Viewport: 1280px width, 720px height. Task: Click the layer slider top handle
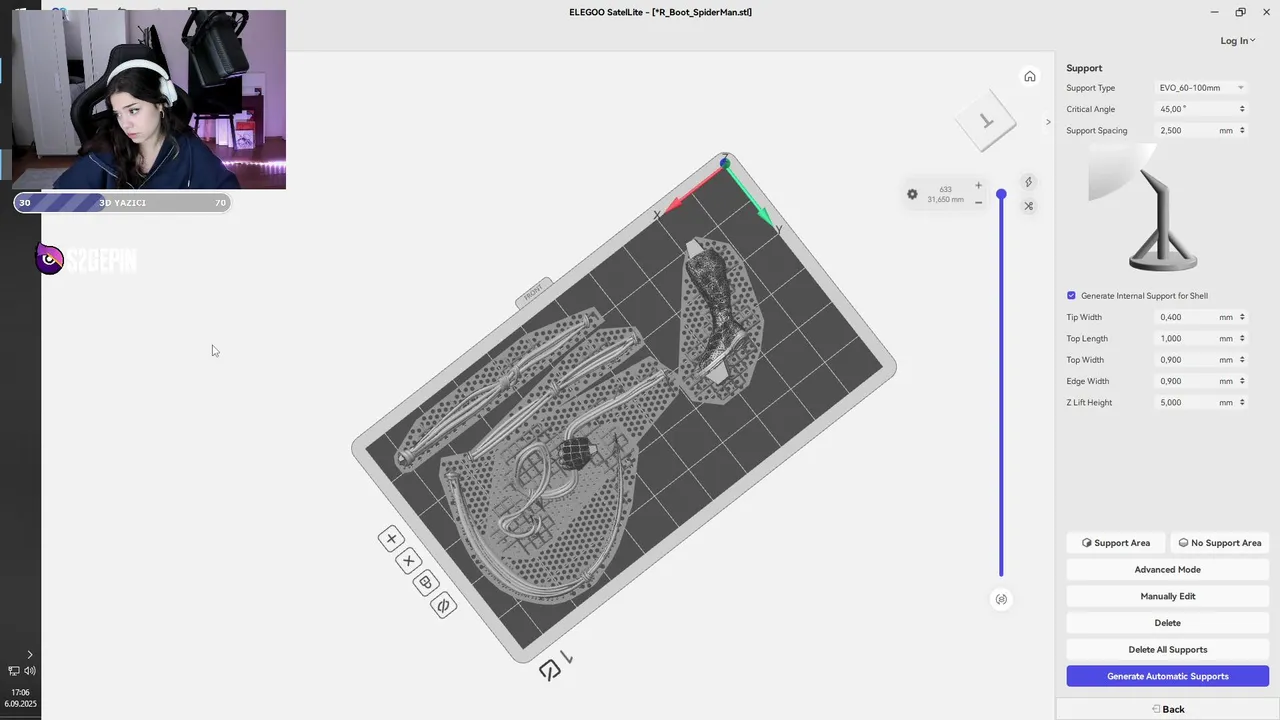(1001, 194)
